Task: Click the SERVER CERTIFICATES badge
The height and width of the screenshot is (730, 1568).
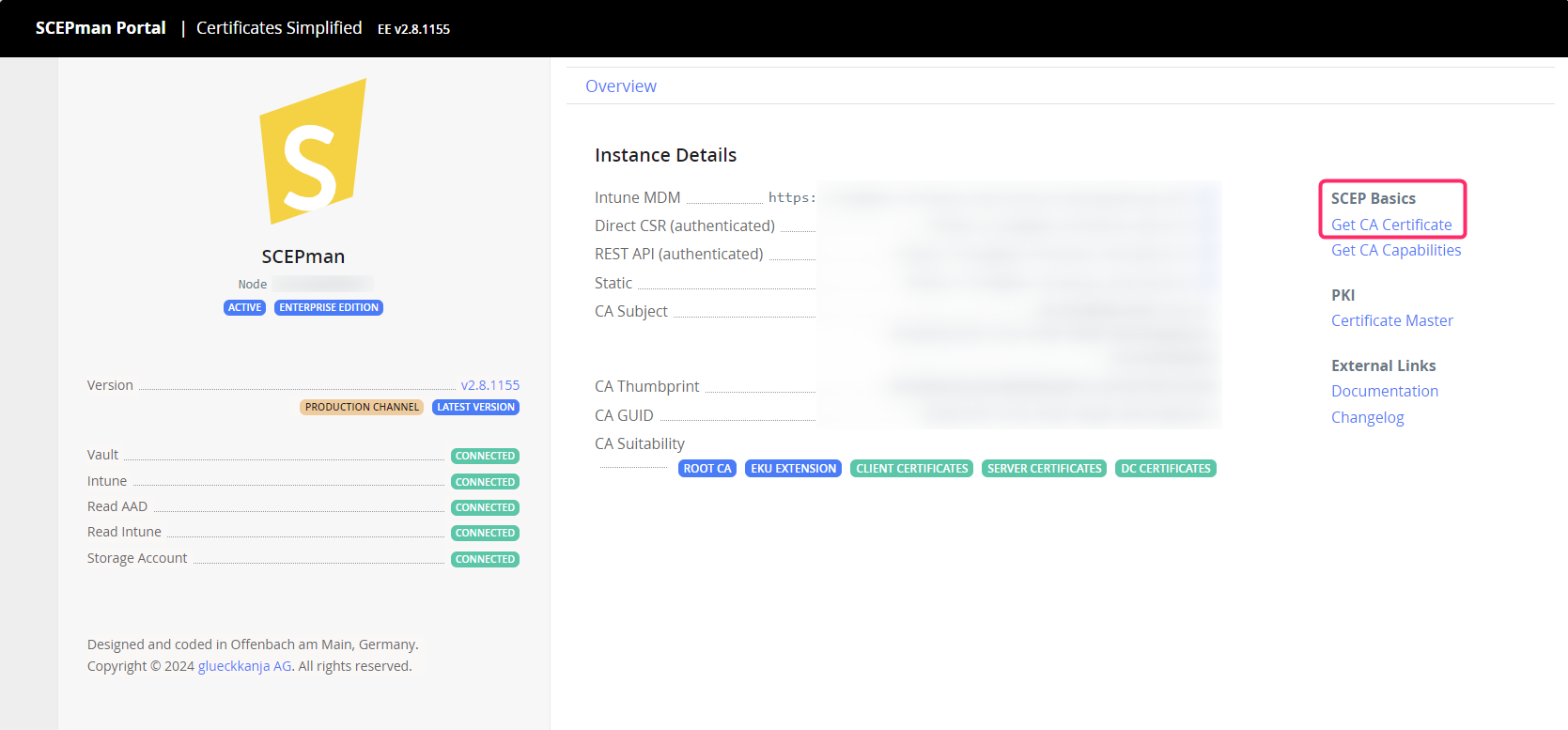Action: [1044, 469]
